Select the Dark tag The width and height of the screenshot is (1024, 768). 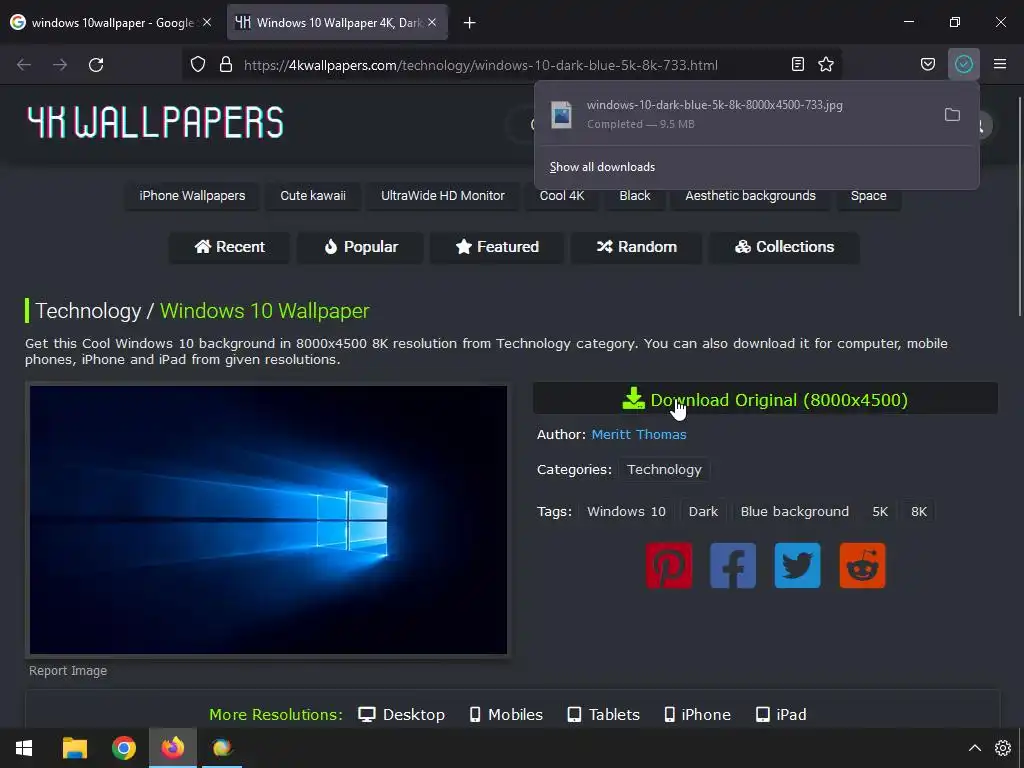click(703, 511)
